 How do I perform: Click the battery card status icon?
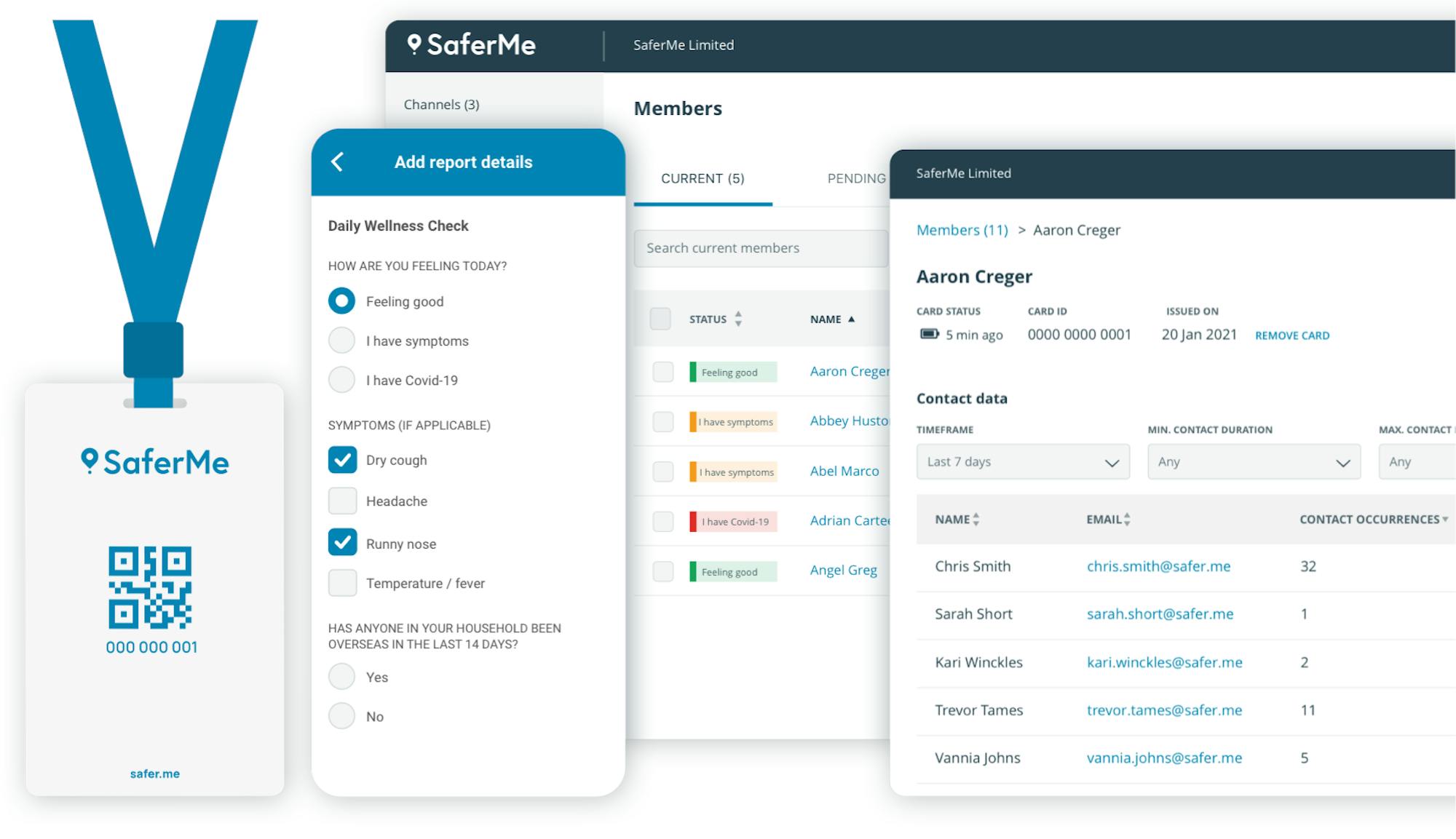pyautogui.click(x=929, y=334)
